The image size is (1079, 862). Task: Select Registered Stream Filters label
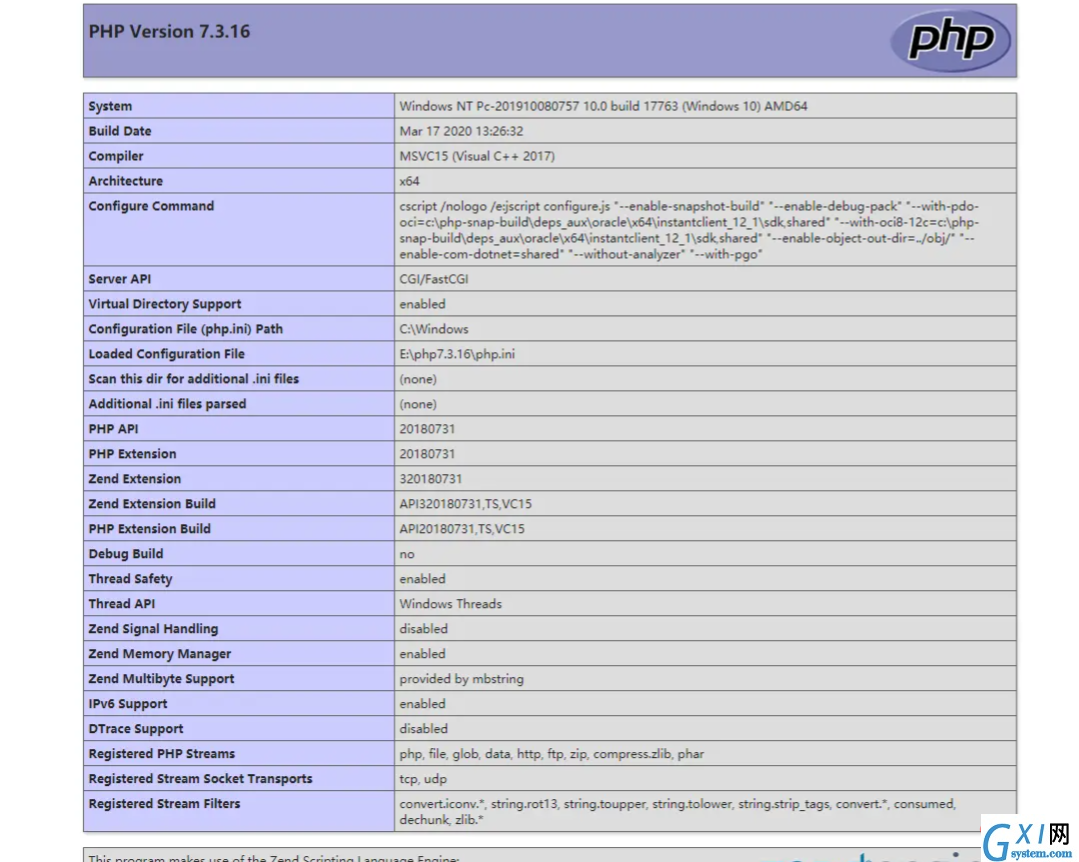(x=164, y=804)
